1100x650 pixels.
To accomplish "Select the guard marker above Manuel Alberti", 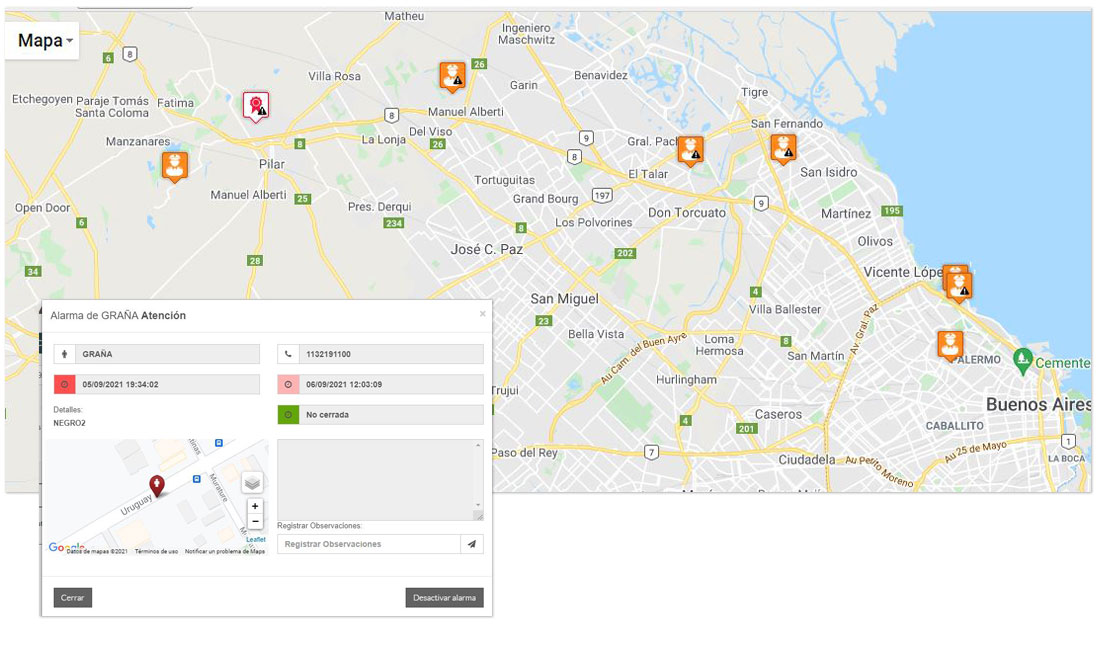I will (452, 76).
